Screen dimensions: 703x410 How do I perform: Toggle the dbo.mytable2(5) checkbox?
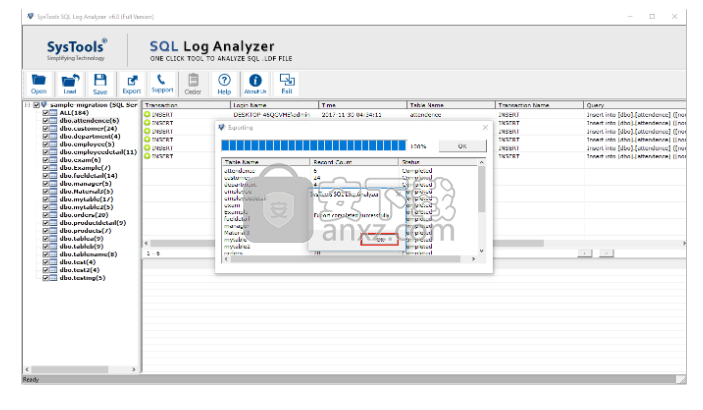(45, 207)
